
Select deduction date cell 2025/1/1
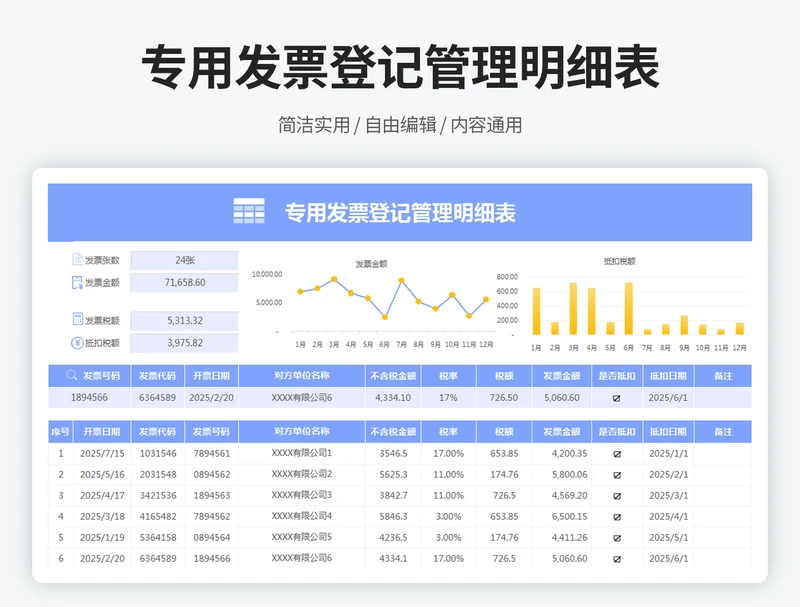pos(668,453)
